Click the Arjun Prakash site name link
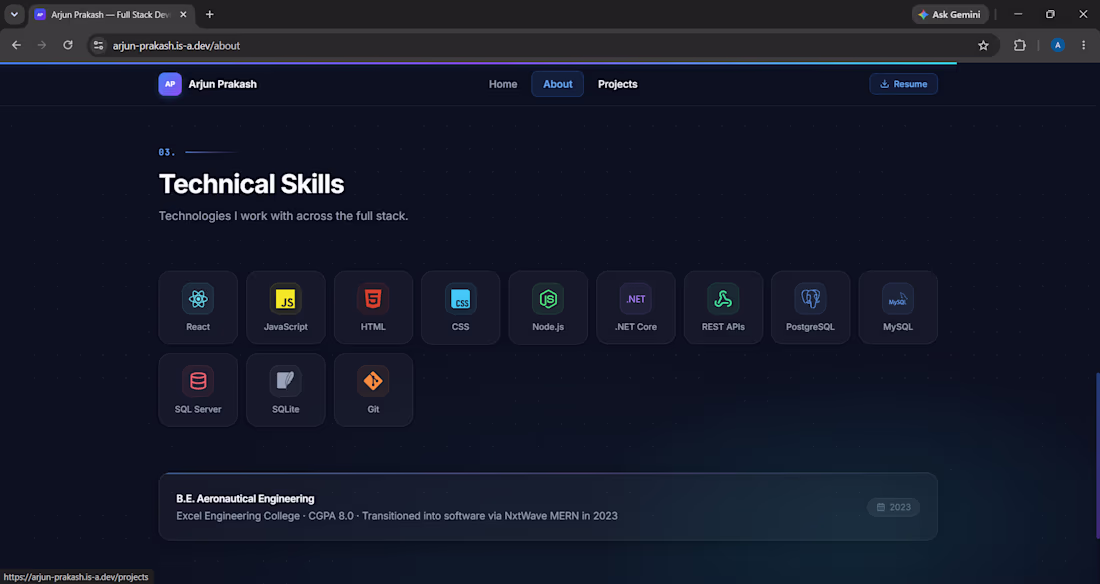Viewport: 1100px width, 584px height. (222, 84)
